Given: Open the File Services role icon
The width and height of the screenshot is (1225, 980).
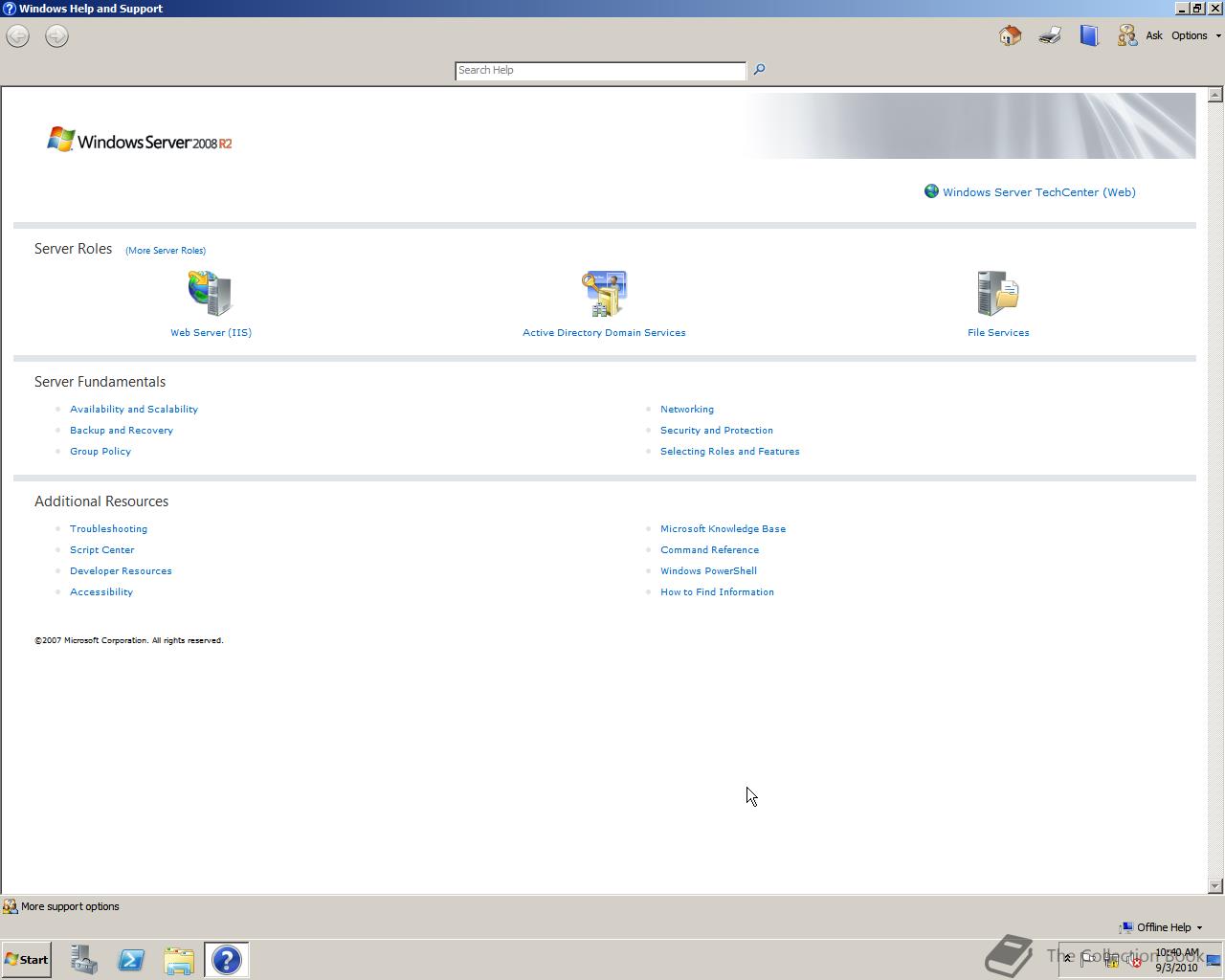Looking at the screenshot, I should click(x=998, y=293).
